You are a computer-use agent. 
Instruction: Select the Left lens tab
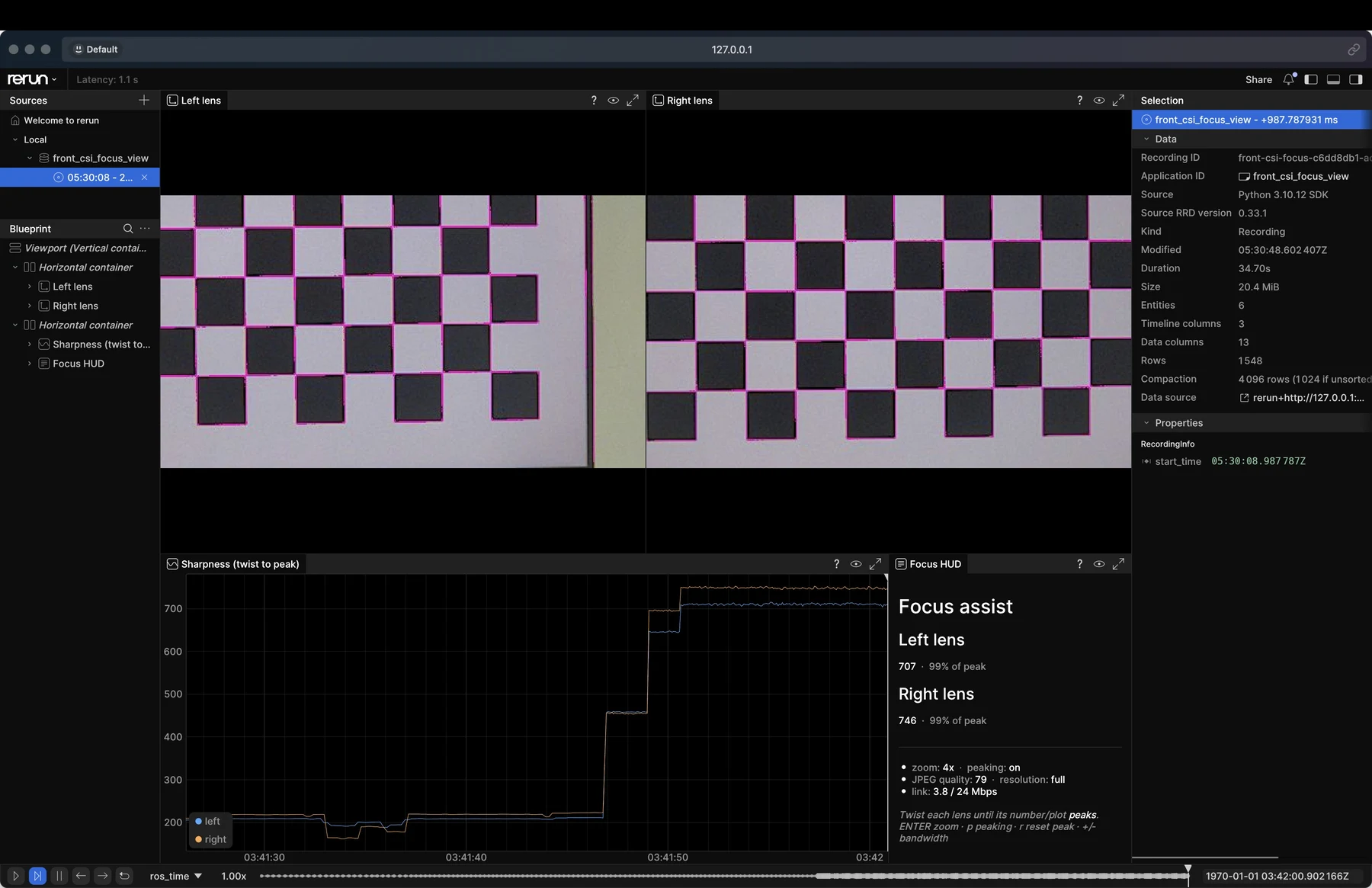[194, 100]
